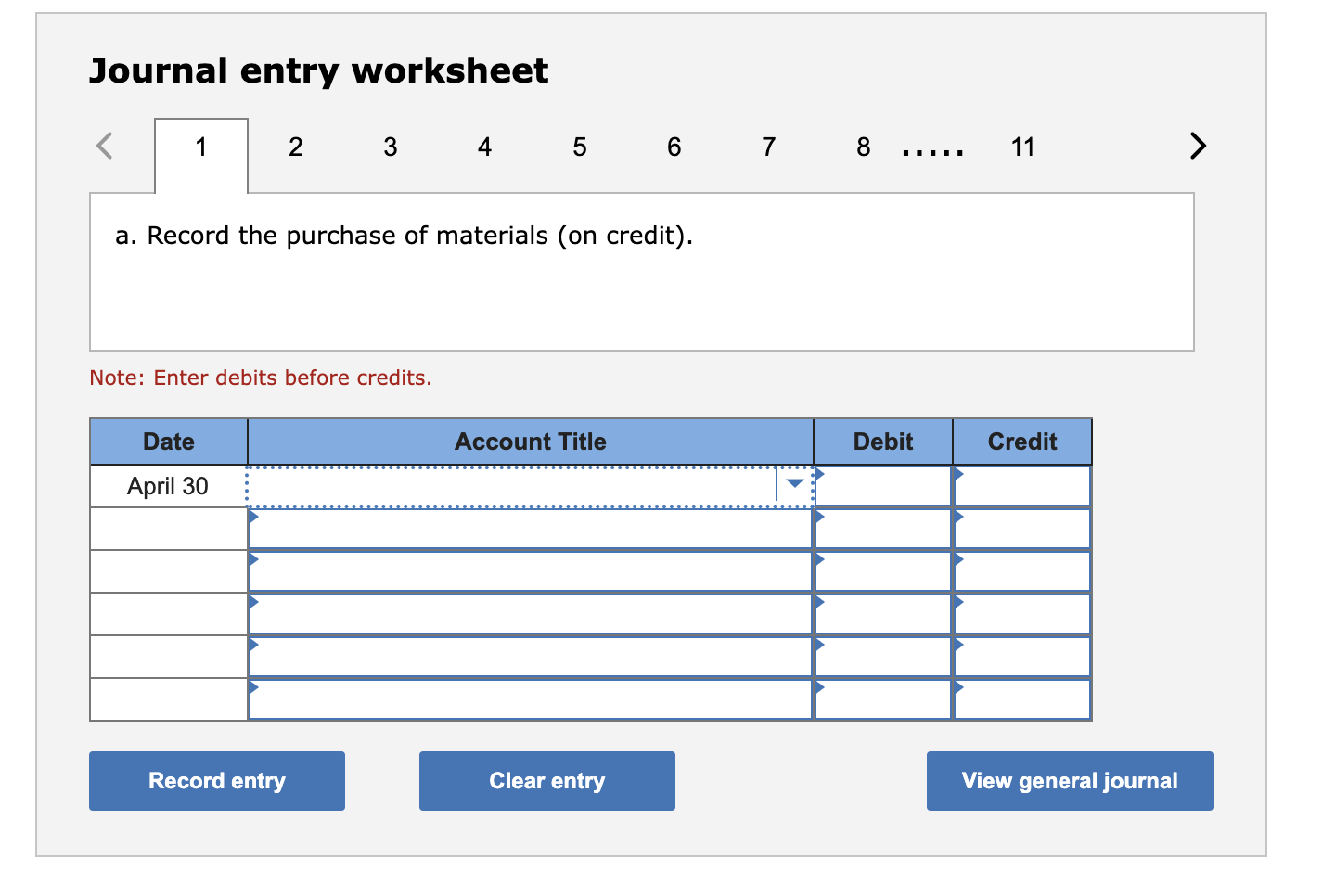The width and height of the screenshot is (1336, 896).
Task: Select the third-row Debit cell
Action: (x=883, y=571)
